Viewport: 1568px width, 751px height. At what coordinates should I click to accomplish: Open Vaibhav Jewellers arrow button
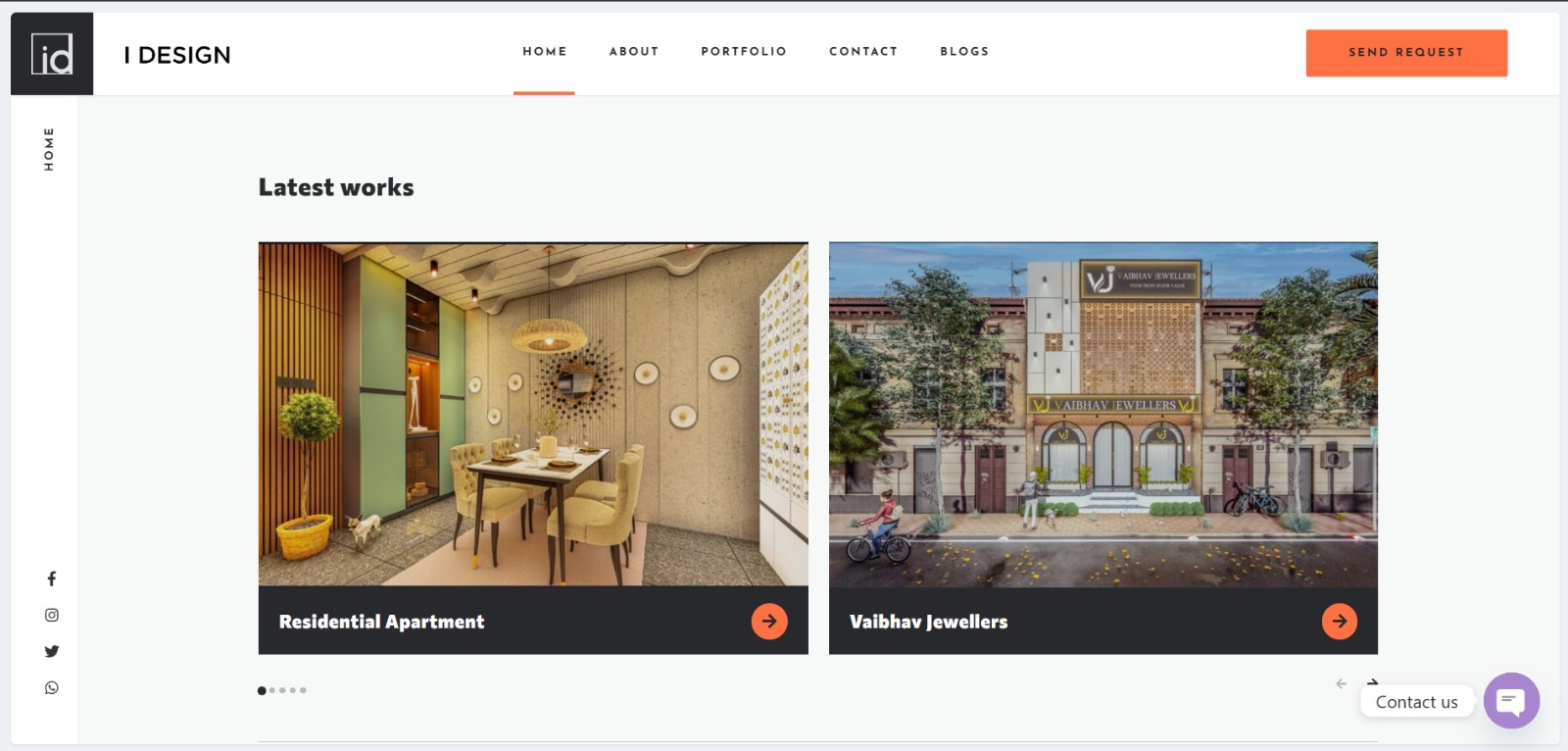1340,621
